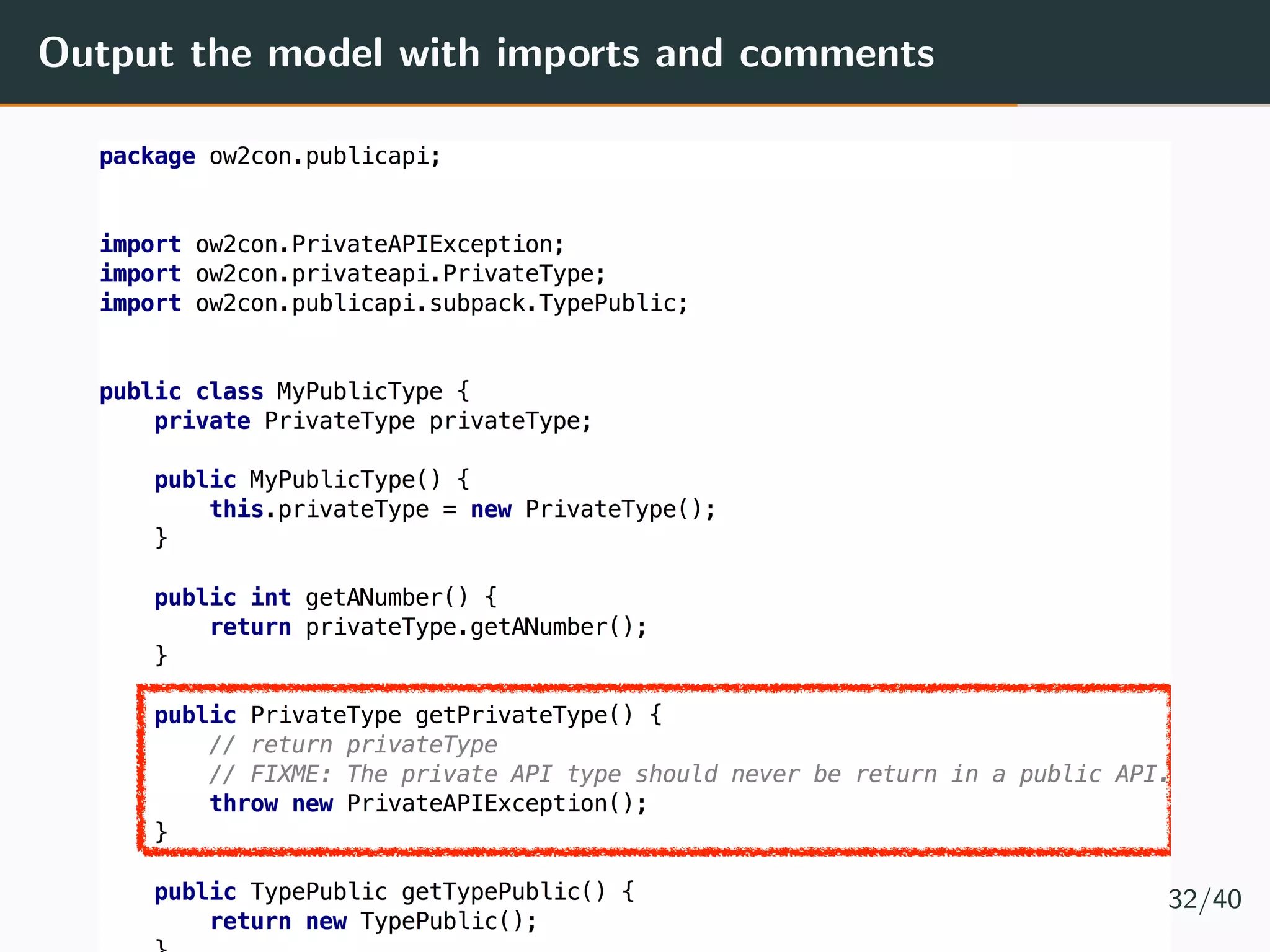Click the 'throw new PrivateAPIException();' line
Image resolution: width=1270 pixels, height=952 pixels.
(429, 804)
